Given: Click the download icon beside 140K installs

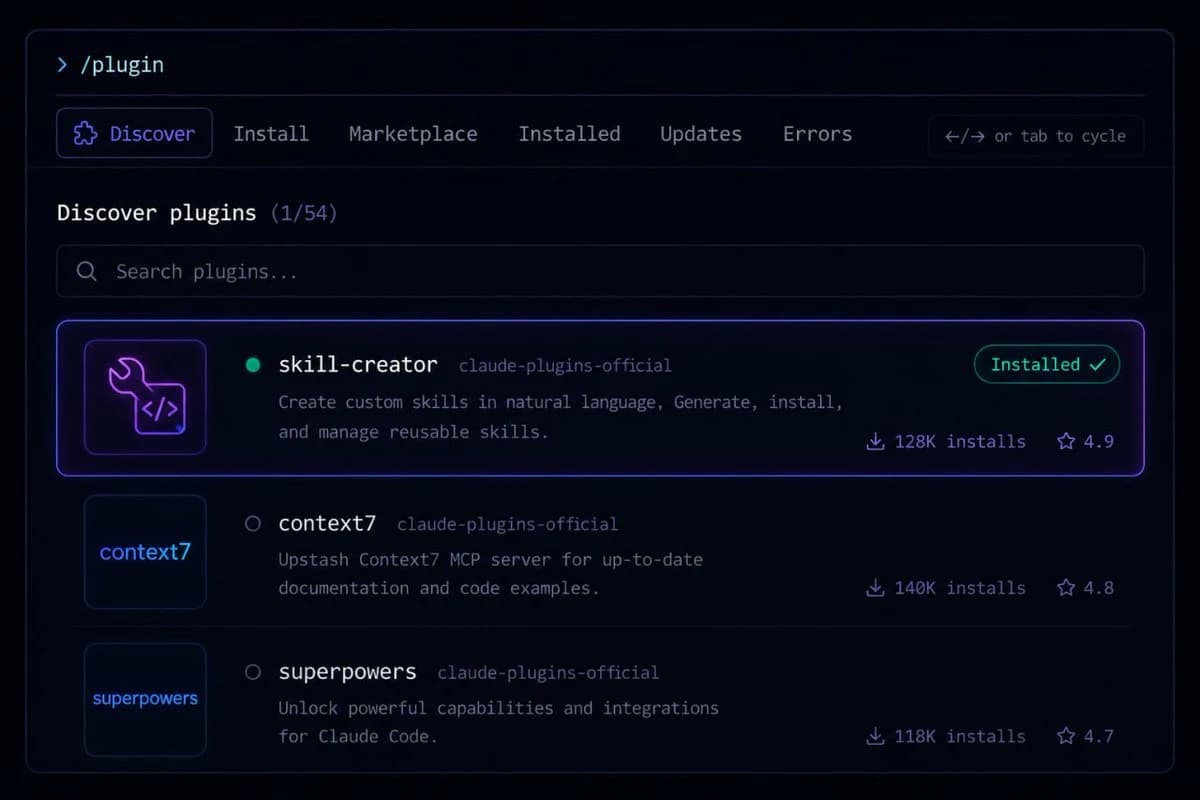Looking at the screenshot, I should [875, 588].
